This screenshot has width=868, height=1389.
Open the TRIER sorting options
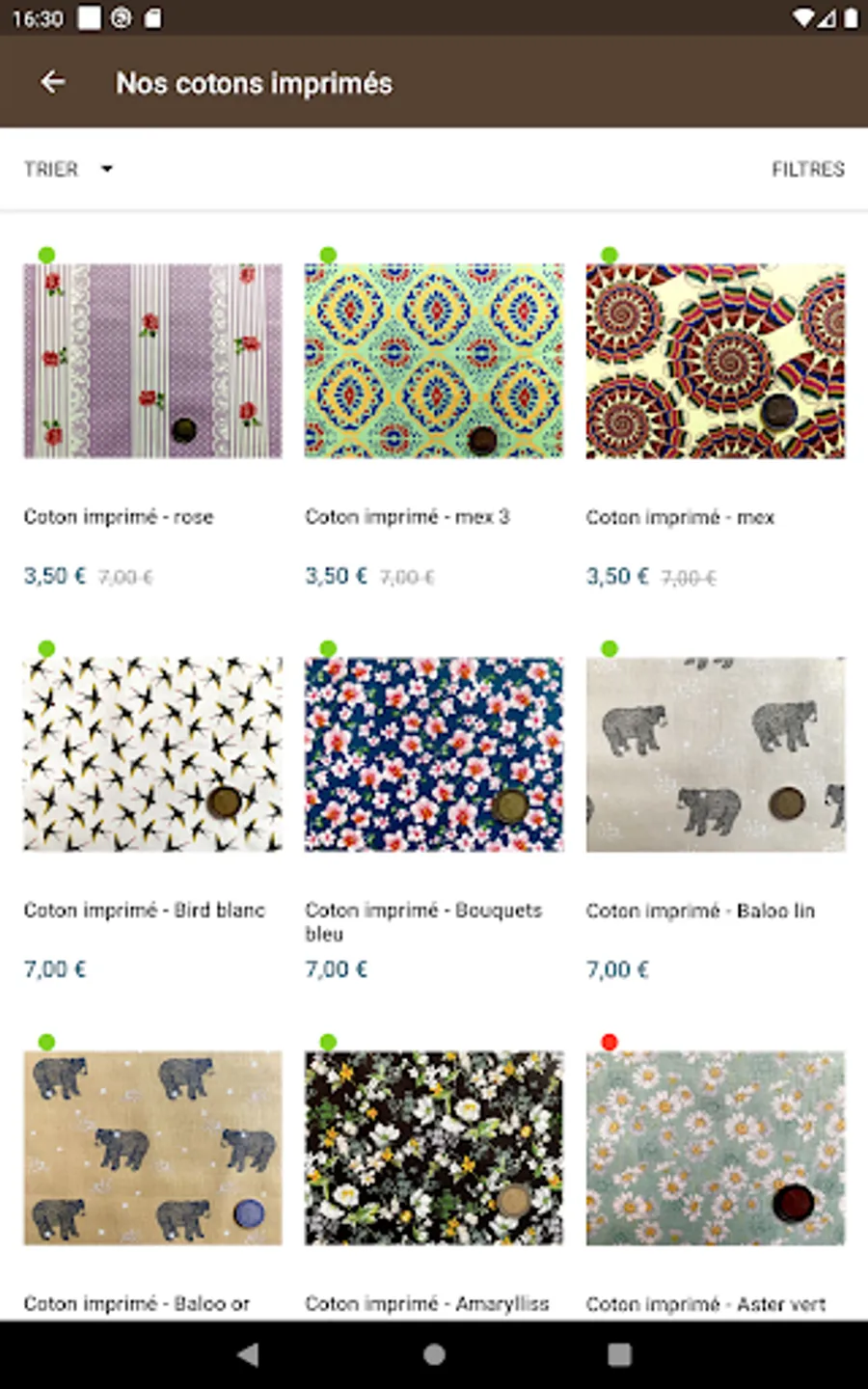click(68, 169)
